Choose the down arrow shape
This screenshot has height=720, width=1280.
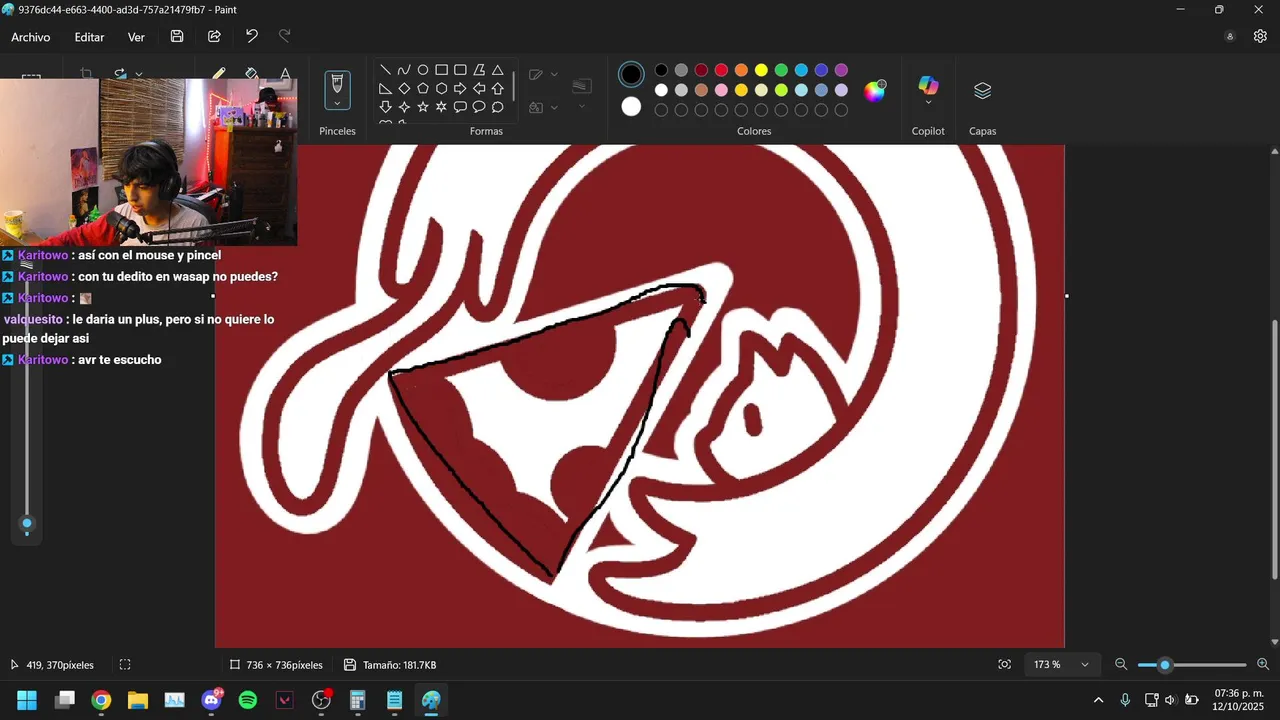(385, 107)
